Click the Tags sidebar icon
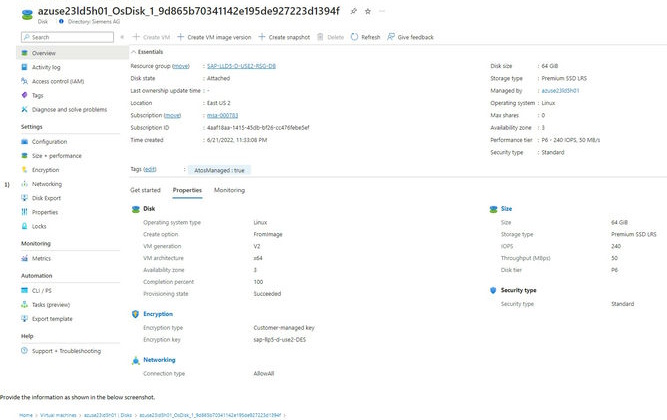667x420 pixels. 25,95
